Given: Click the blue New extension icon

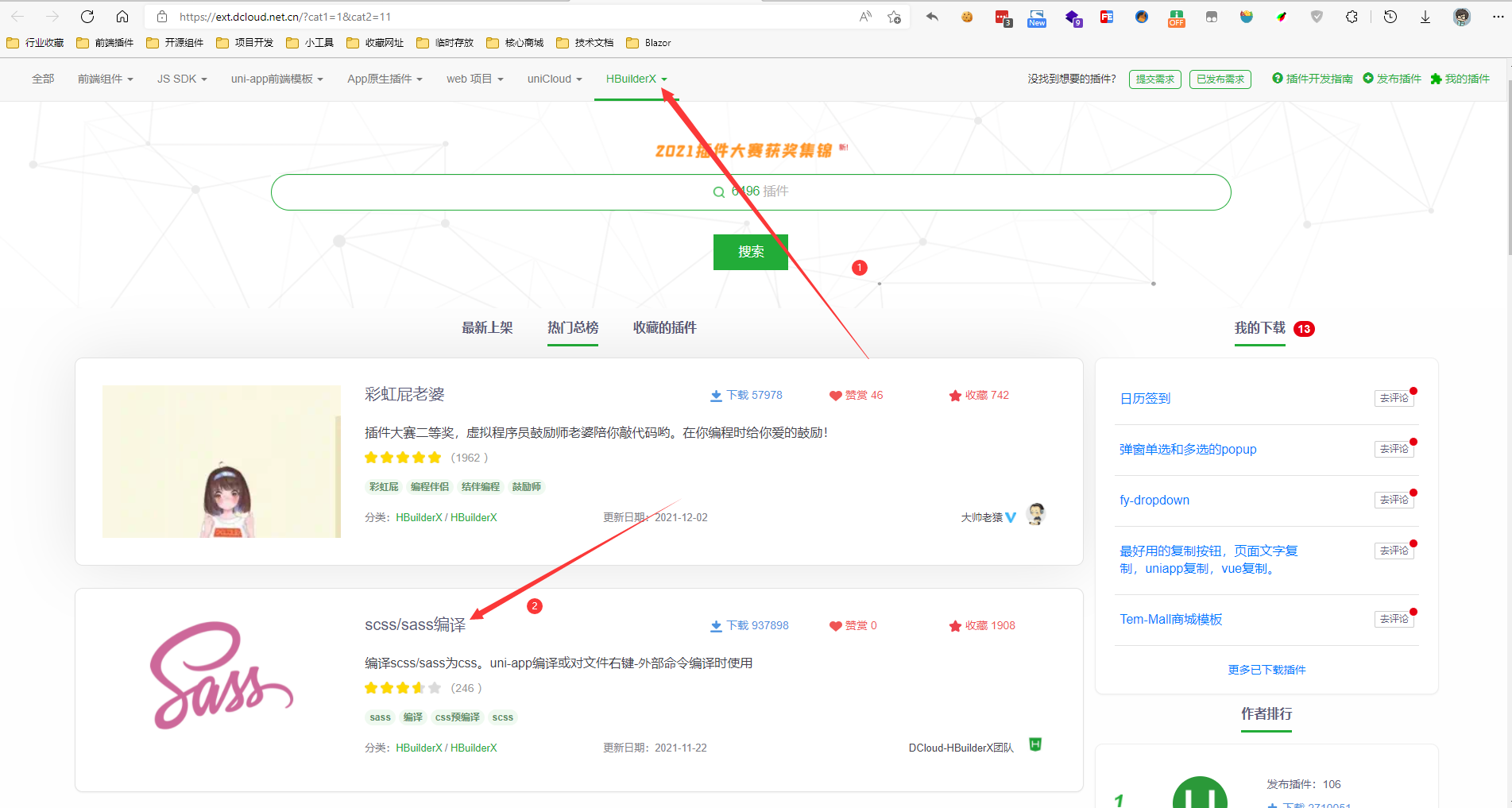Looking at the screenshot, I should (1037, 17).
